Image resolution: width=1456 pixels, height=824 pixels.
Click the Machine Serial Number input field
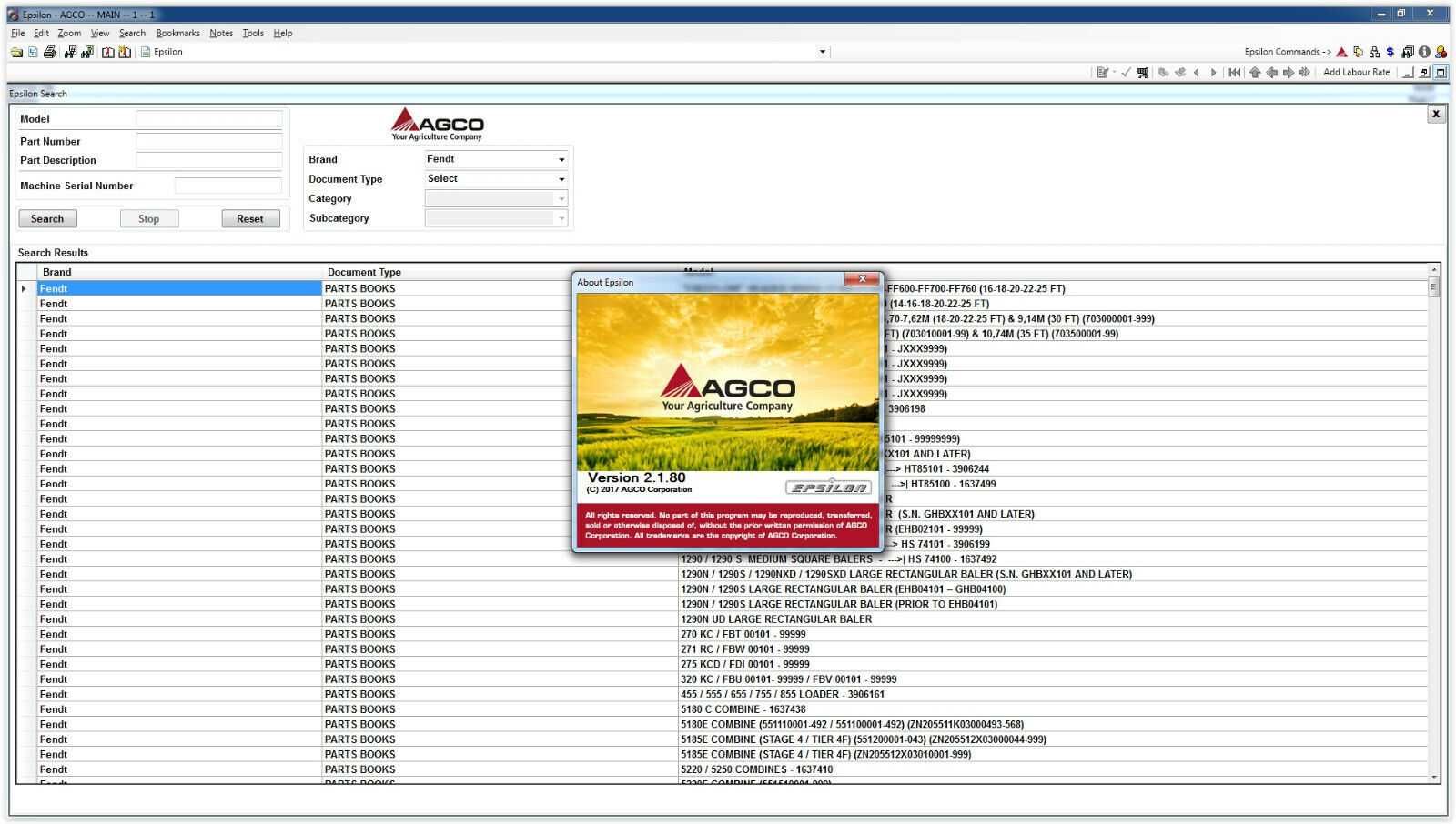click(227, 186)
